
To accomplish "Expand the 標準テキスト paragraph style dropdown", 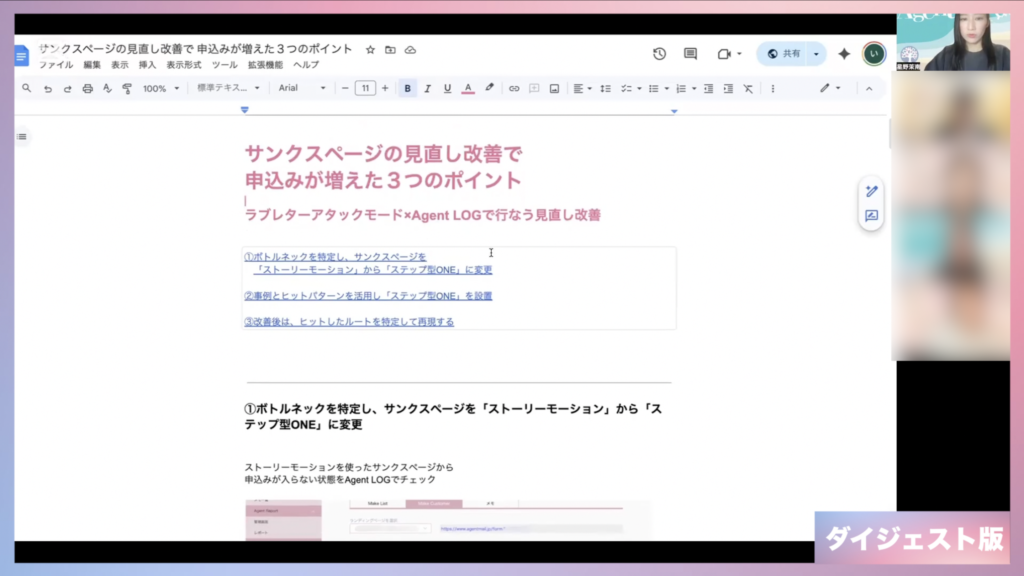I will tap(228, 89).
